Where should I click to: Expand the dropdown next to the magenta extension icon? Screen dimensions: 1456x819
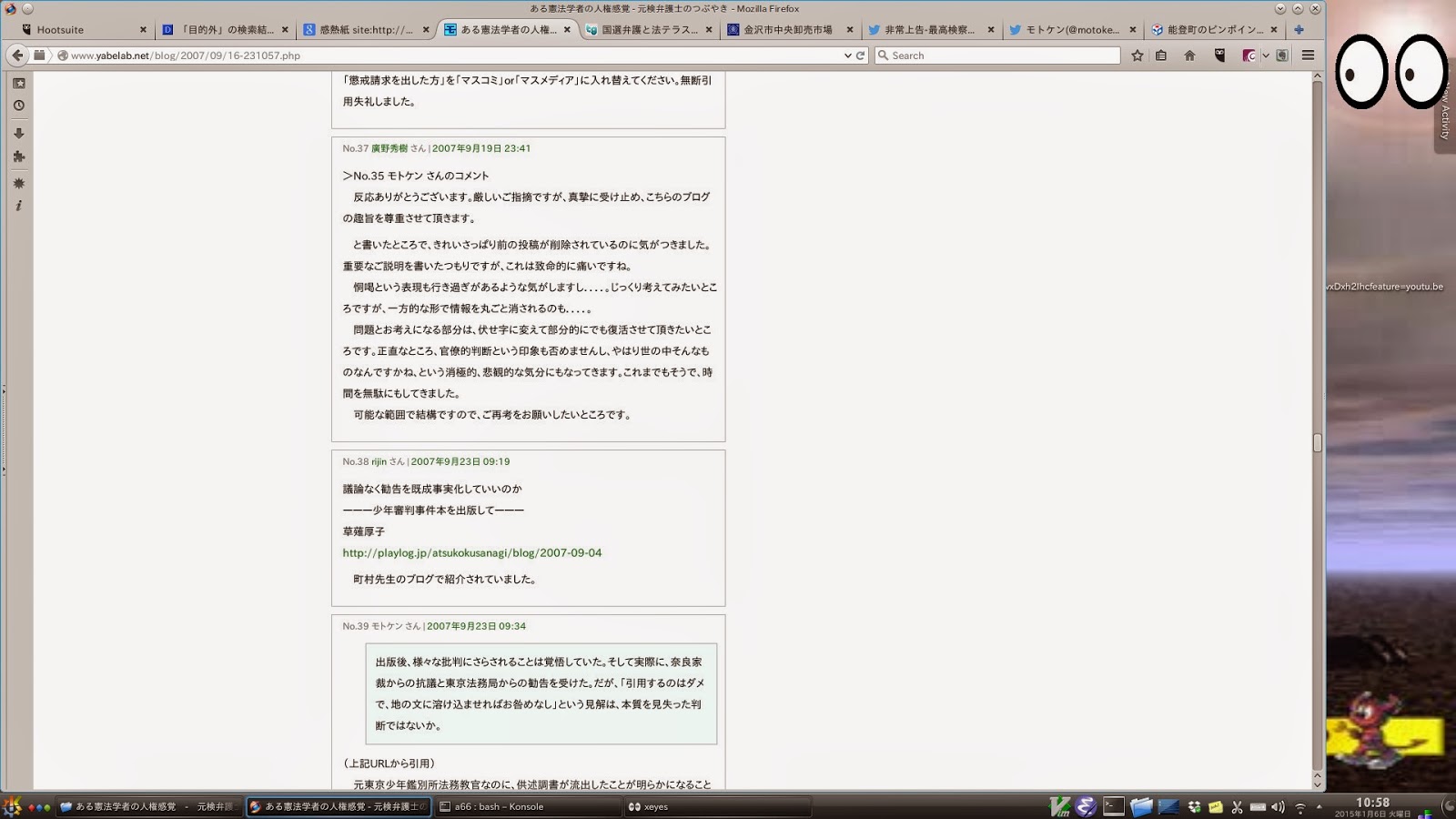tap(1265, 56)
